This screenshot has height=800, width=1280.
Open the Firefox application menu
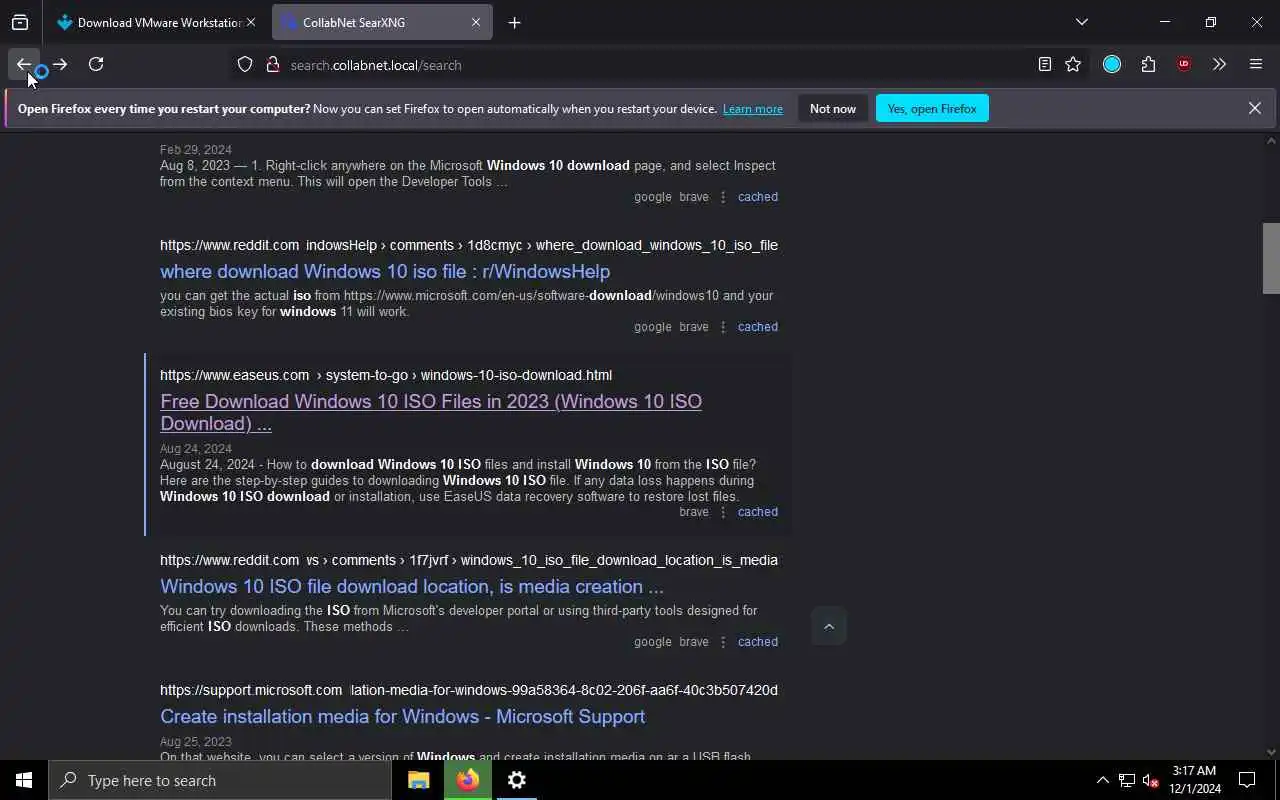[1256, 64]
